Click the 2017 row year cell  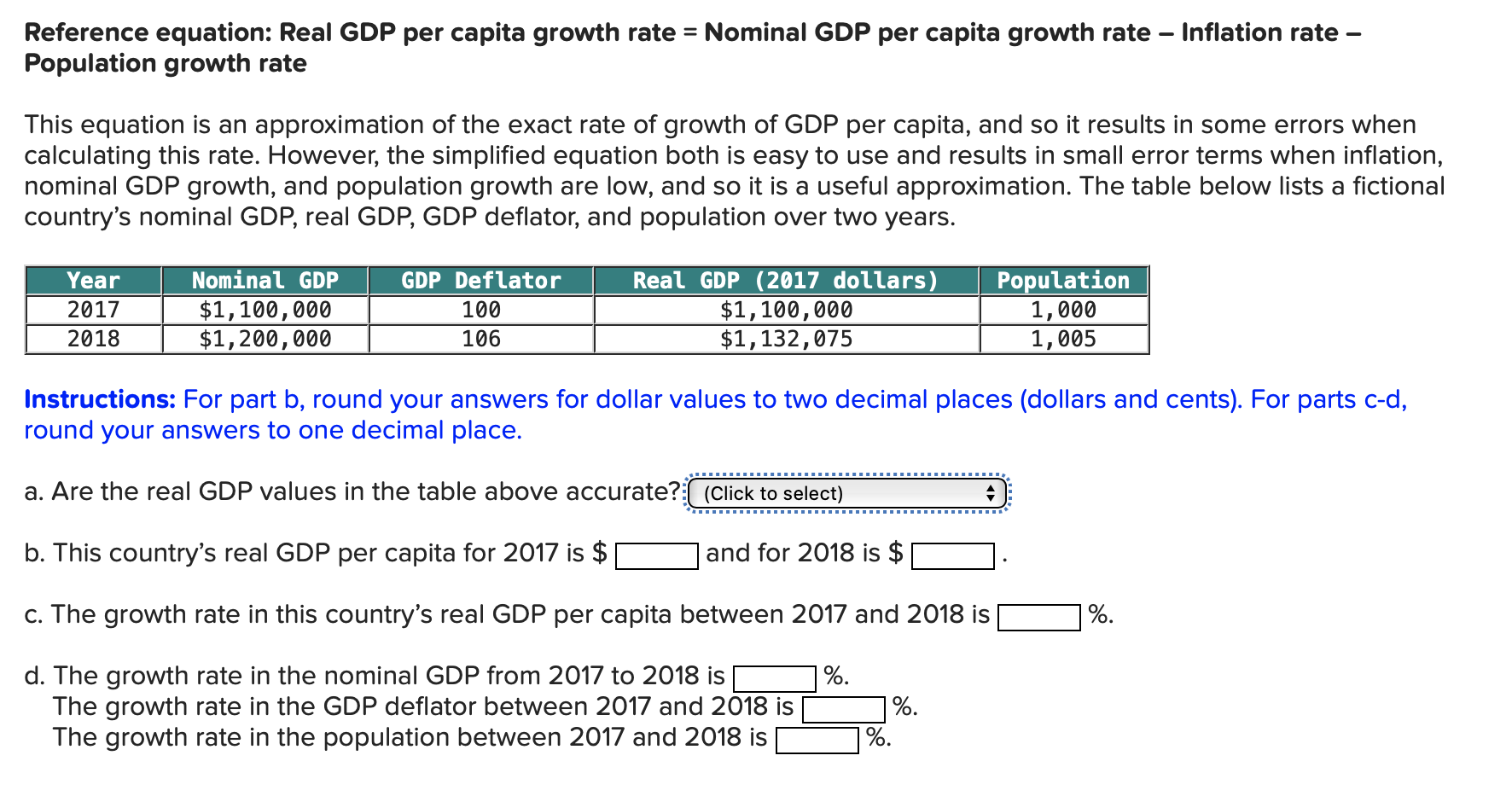pos(93,310)
